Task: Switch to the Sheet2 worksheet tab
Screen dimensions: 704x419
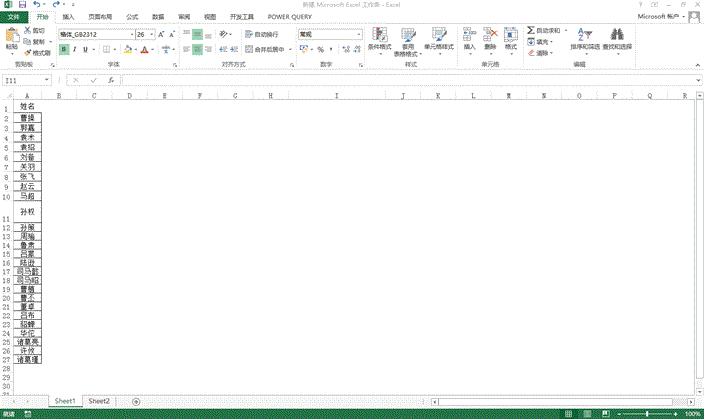Action: point(99,400)
